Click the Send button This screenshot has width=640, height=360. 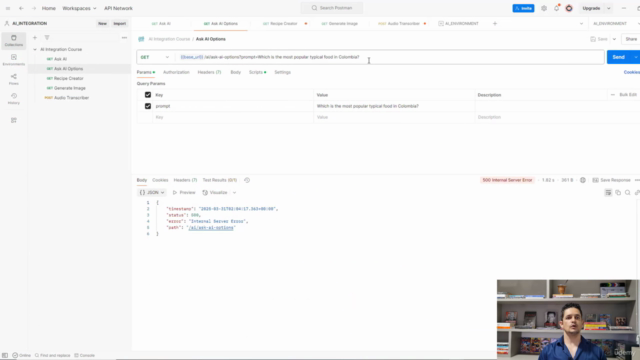tap(618, 57)
